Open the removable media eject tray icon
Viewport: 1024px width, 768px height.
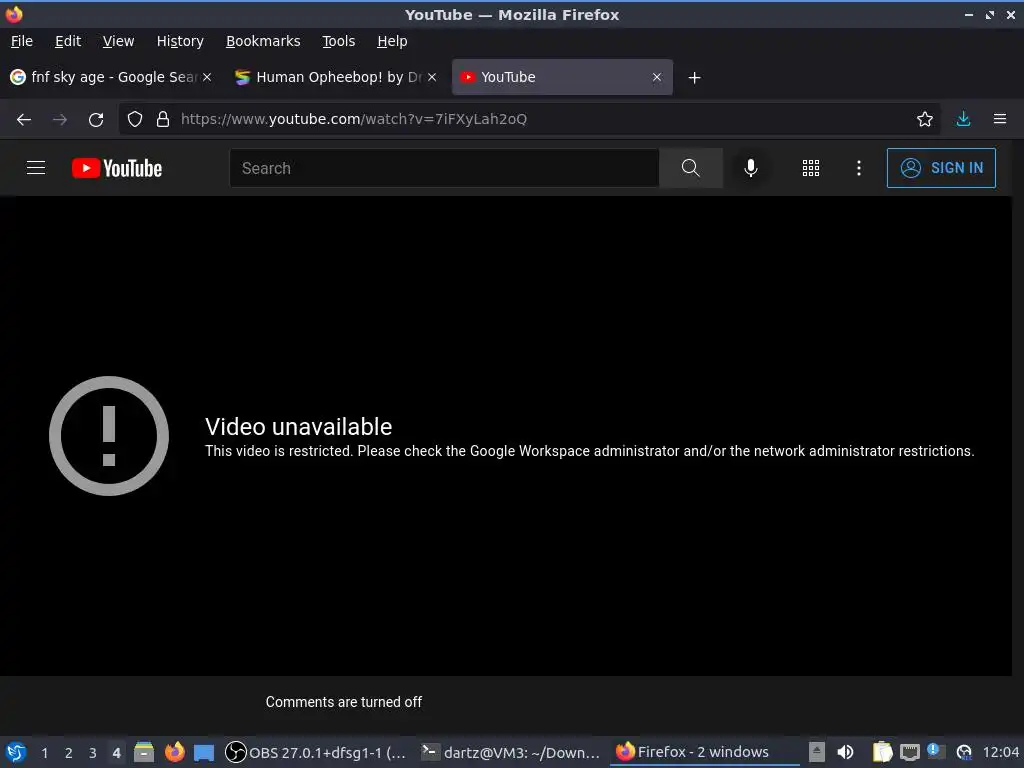816,752
